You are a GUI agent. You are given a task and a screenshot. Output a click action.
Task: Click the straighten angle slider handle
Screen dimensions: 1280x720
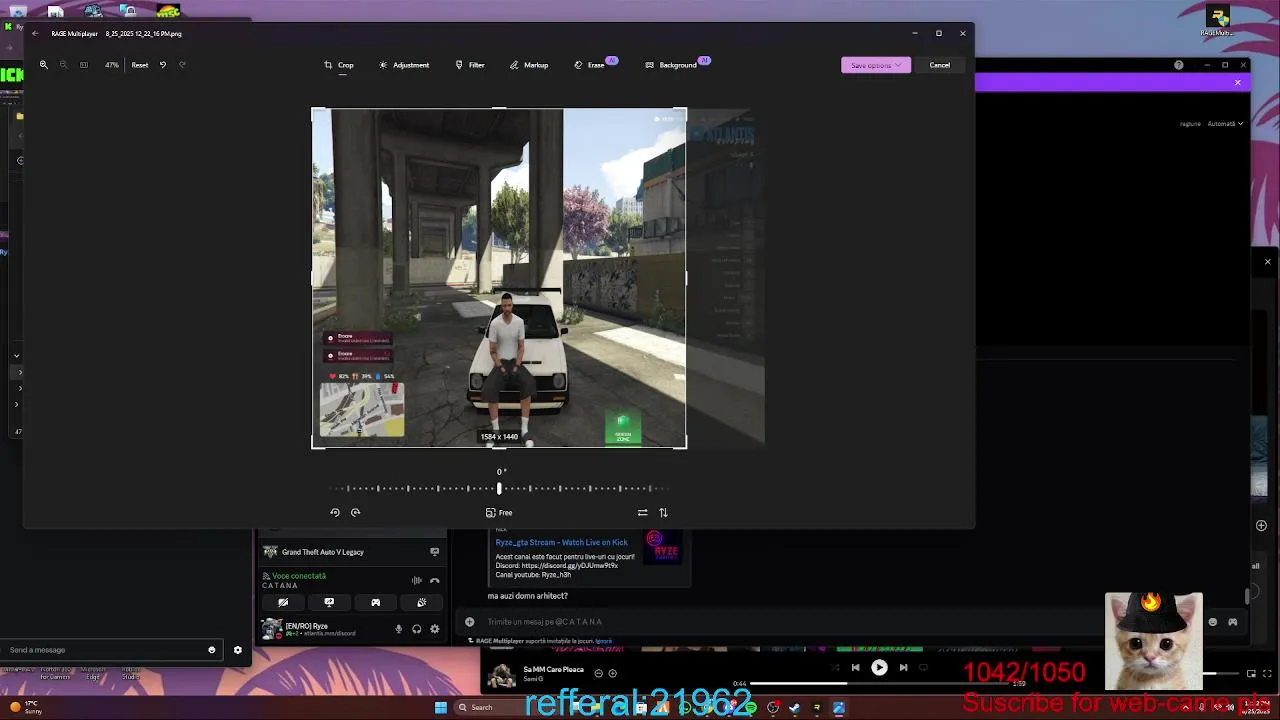499,488
